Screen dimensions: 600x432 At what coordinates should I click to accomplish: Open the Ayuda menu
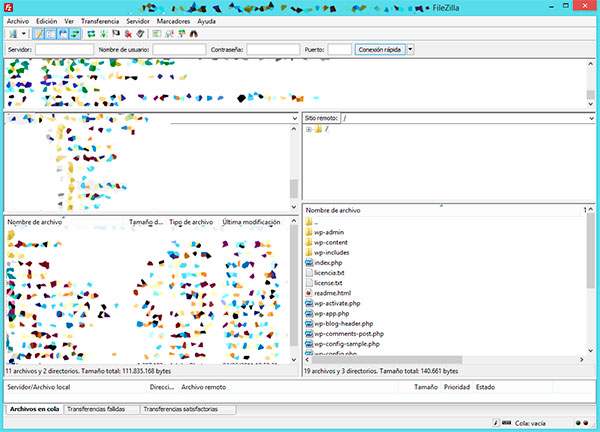tap(207, 21)
